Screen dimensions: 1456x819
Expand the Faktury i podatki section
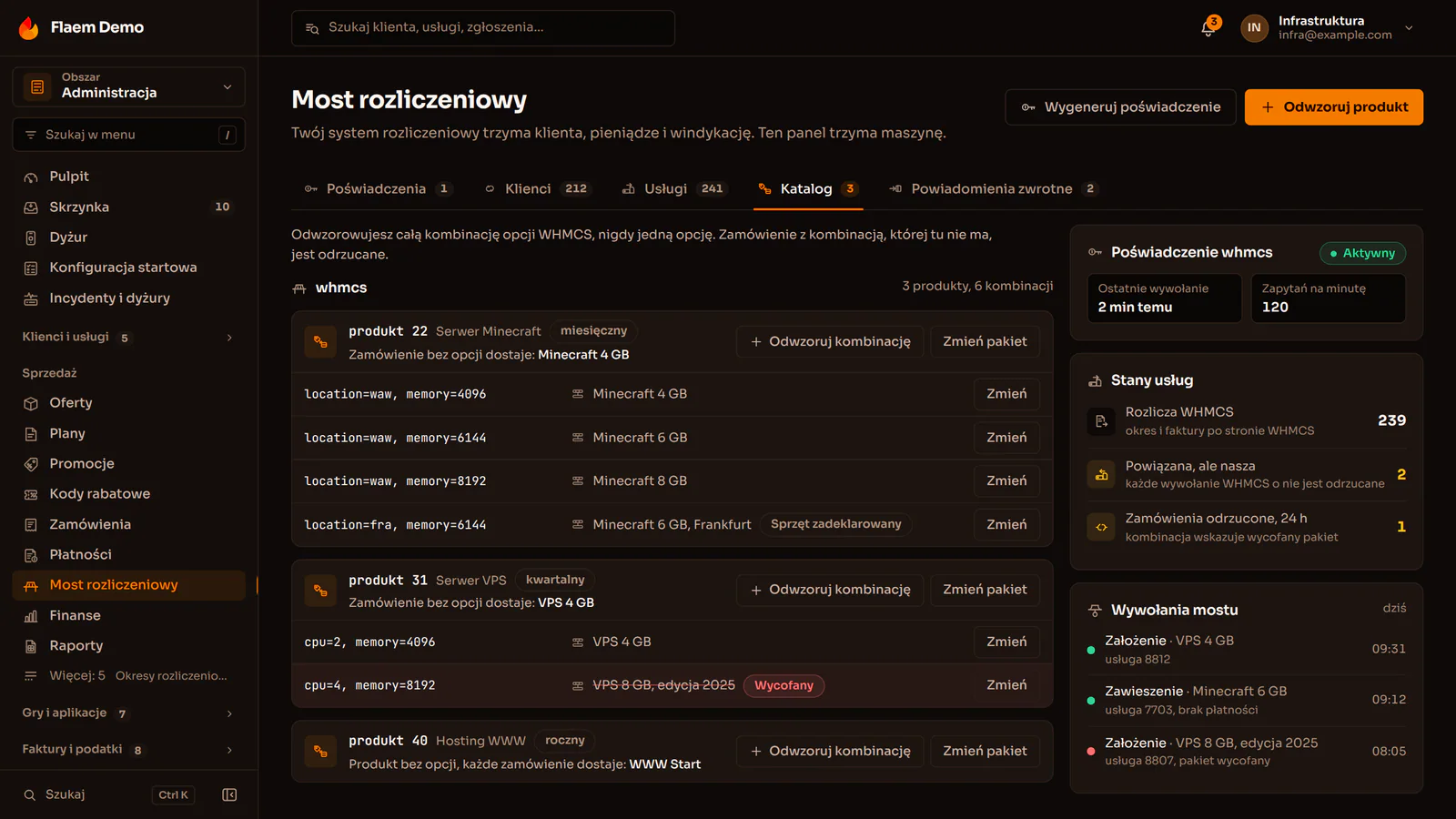(129, 750)
